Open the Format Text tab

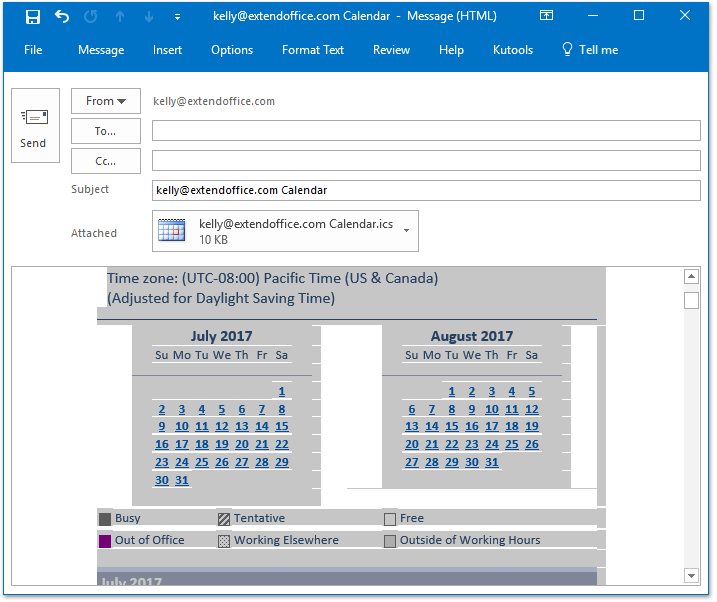click(x=313, y=50)
